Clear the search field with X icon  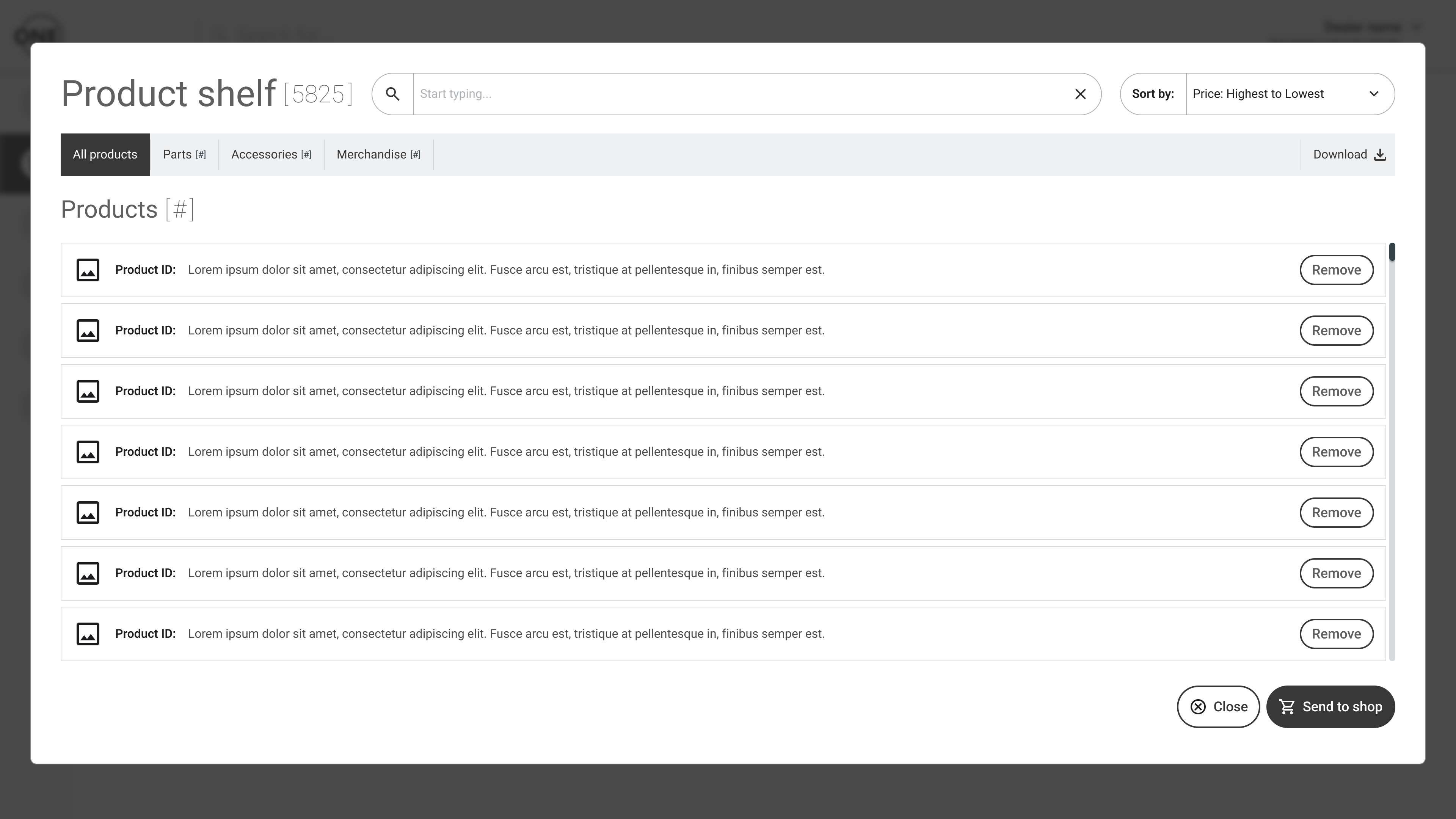[1080, 94]
